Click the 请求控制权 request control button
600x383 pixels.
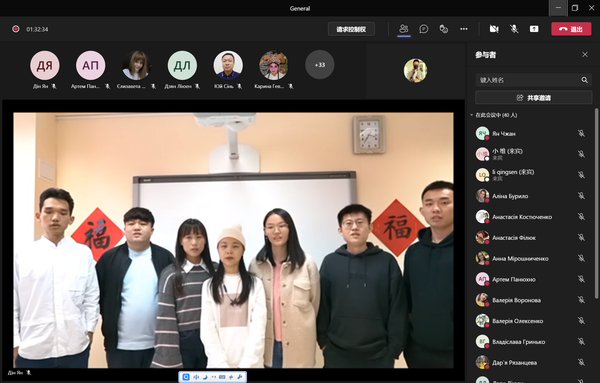351,29
